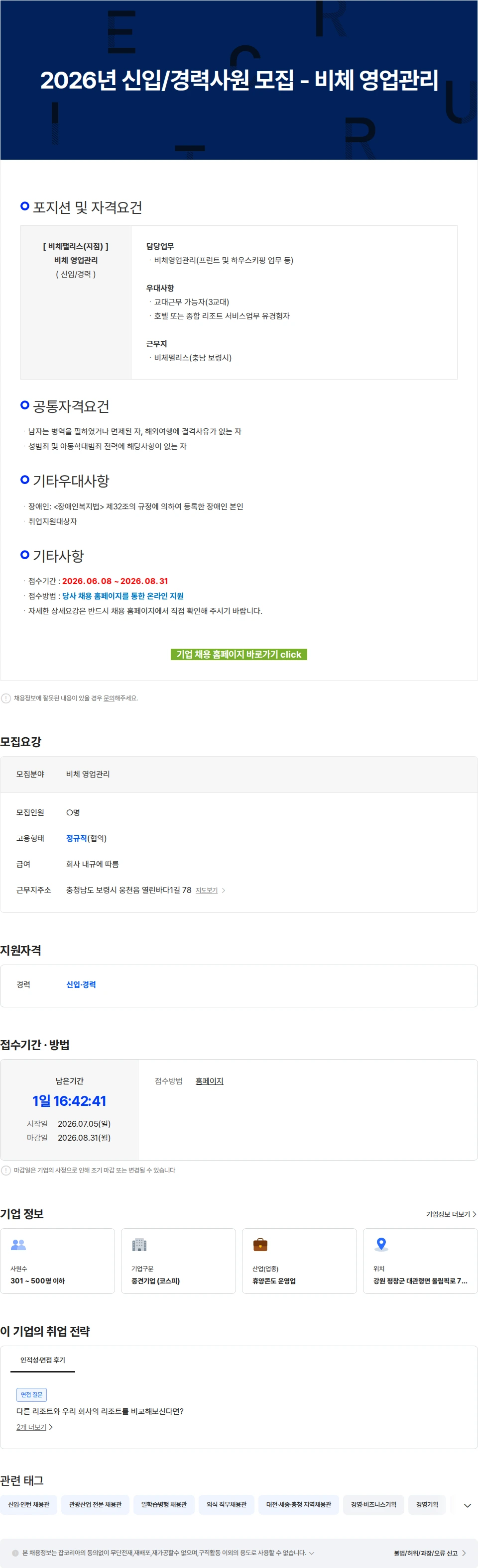Select the 일학습병행 채용관 tag
This screenshot has width=478, height=1568.
pyautogui.click(x=164, y=1504)
